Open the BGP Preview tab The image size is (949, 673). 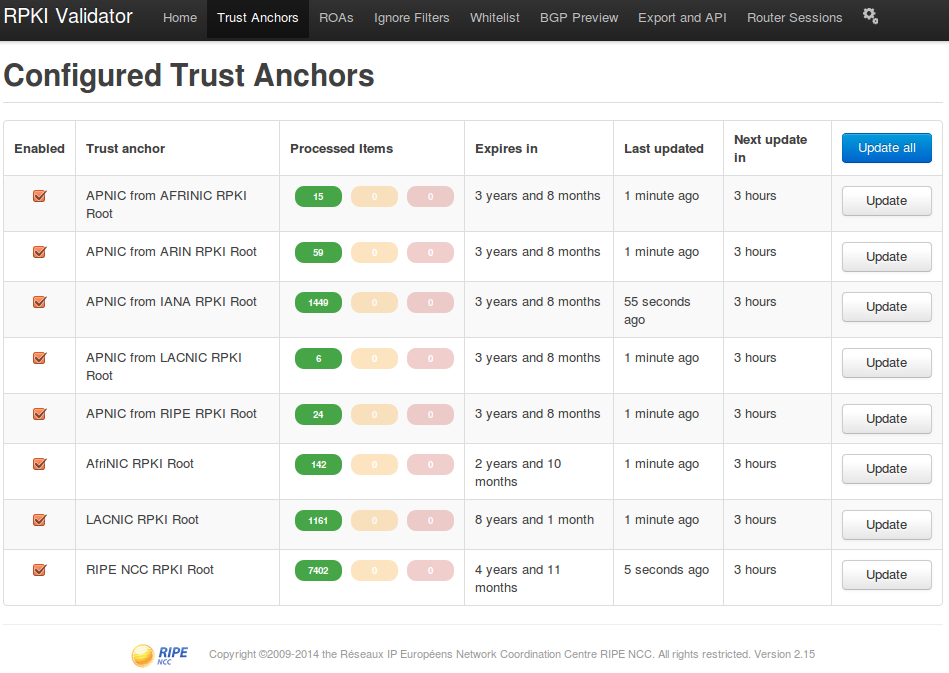click(x=579, y=18)
